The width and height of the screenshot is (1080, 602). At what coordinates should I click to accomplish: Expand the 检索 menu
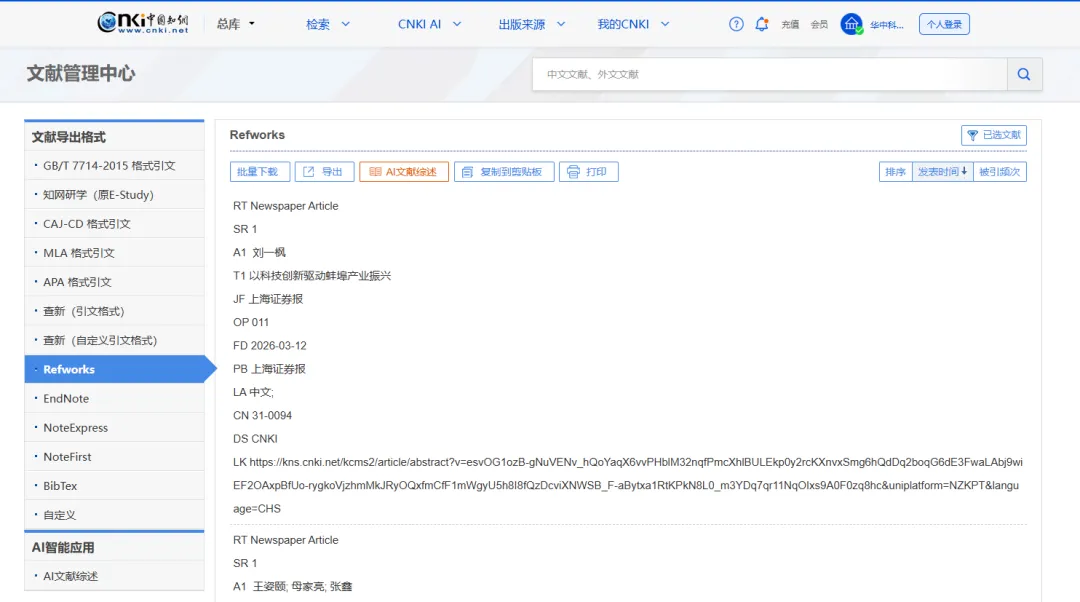pos(328,24)
